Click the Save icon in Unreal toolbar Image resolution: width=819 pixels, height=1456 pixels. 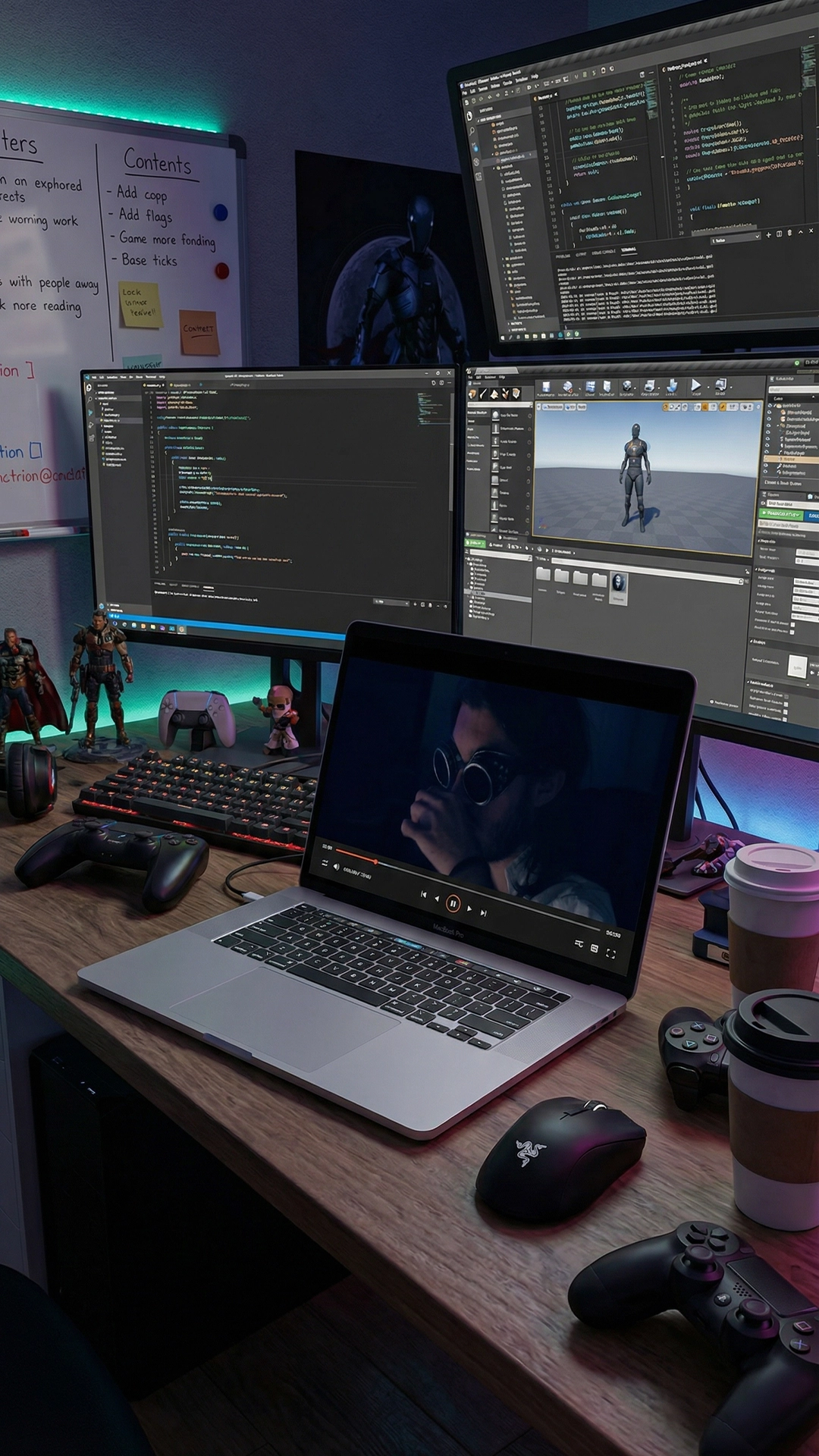545,387
